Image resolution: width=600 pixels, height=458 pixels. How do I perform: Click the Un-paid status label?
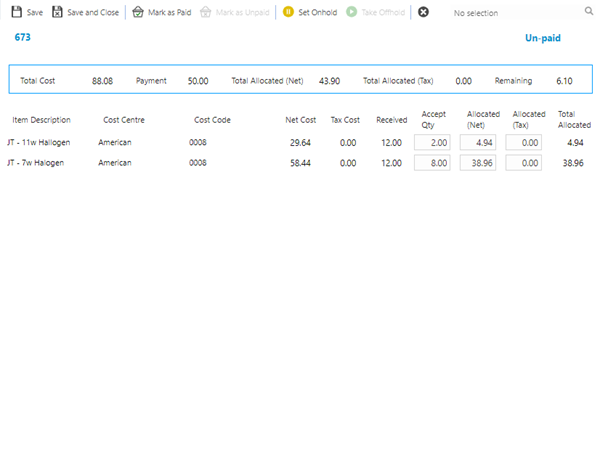(x=544, y=38)
